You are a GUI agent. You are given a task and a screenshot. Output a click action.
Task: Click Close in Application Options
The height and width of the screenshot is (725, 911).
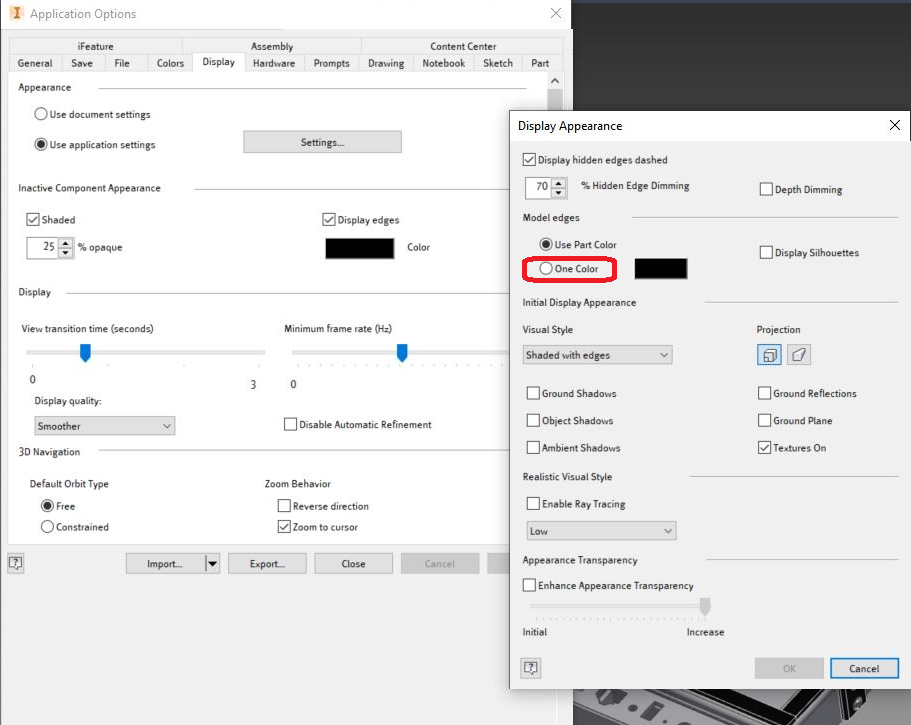tap(353, 564)
